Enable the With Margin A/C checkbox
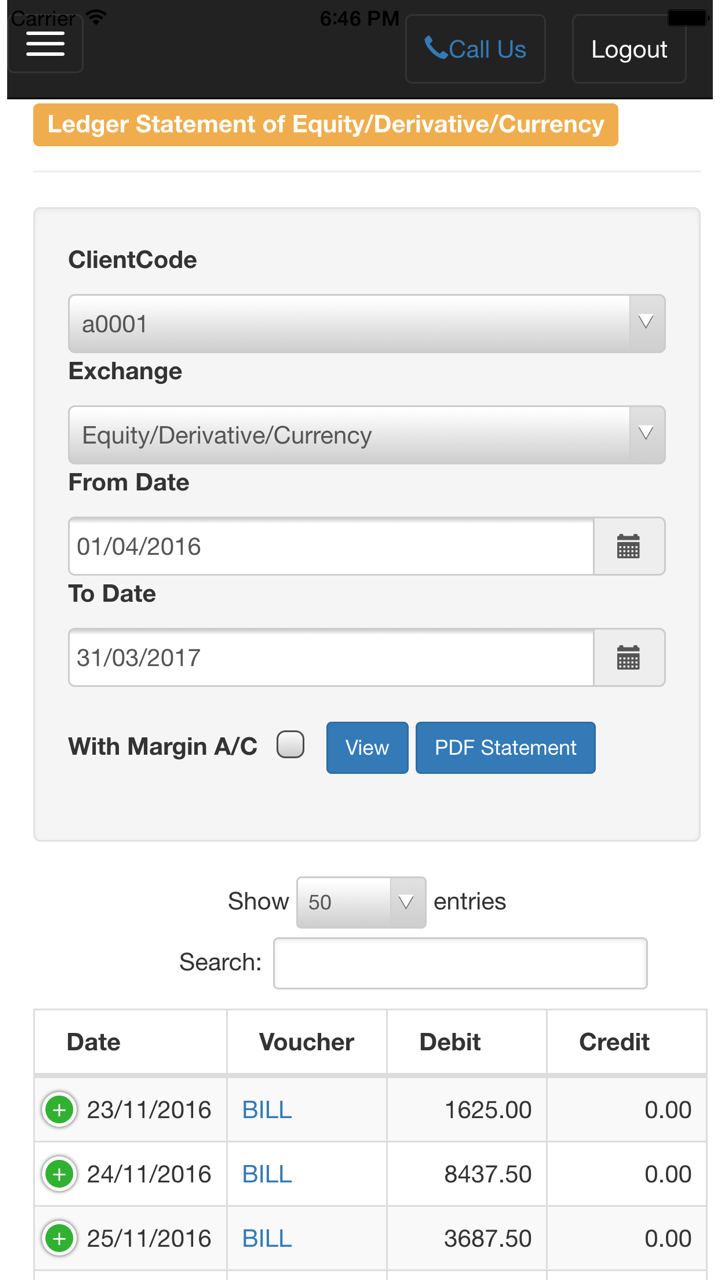Screen dimensions: 720x1280 291,745
